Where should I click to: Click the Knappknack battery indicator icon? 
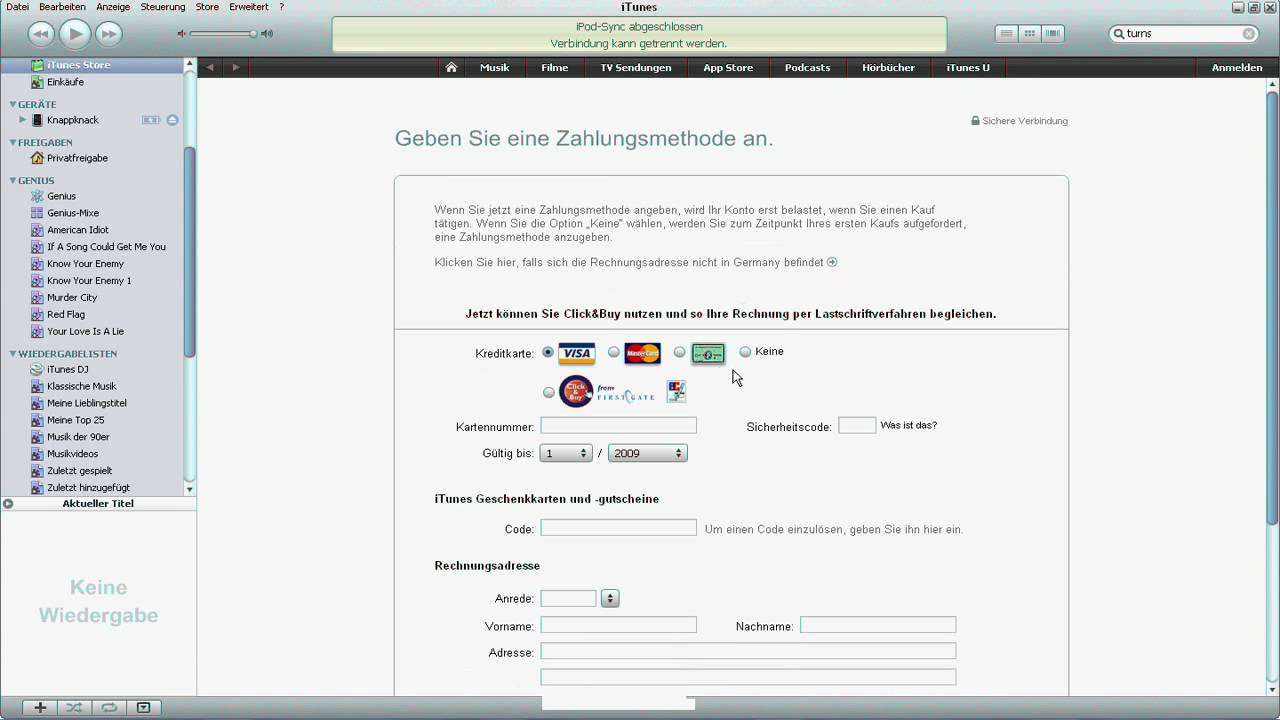pos(151,120)
